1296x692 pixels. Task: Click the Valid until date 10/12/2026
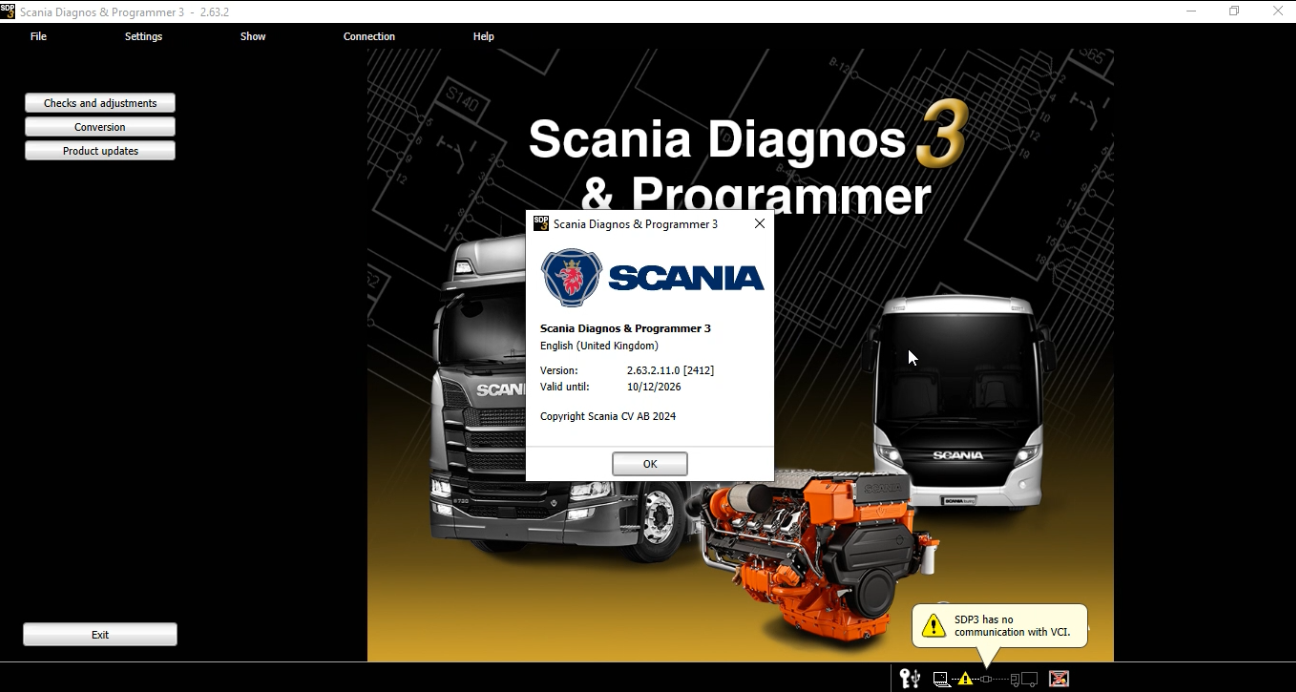[x=654, y=386]
